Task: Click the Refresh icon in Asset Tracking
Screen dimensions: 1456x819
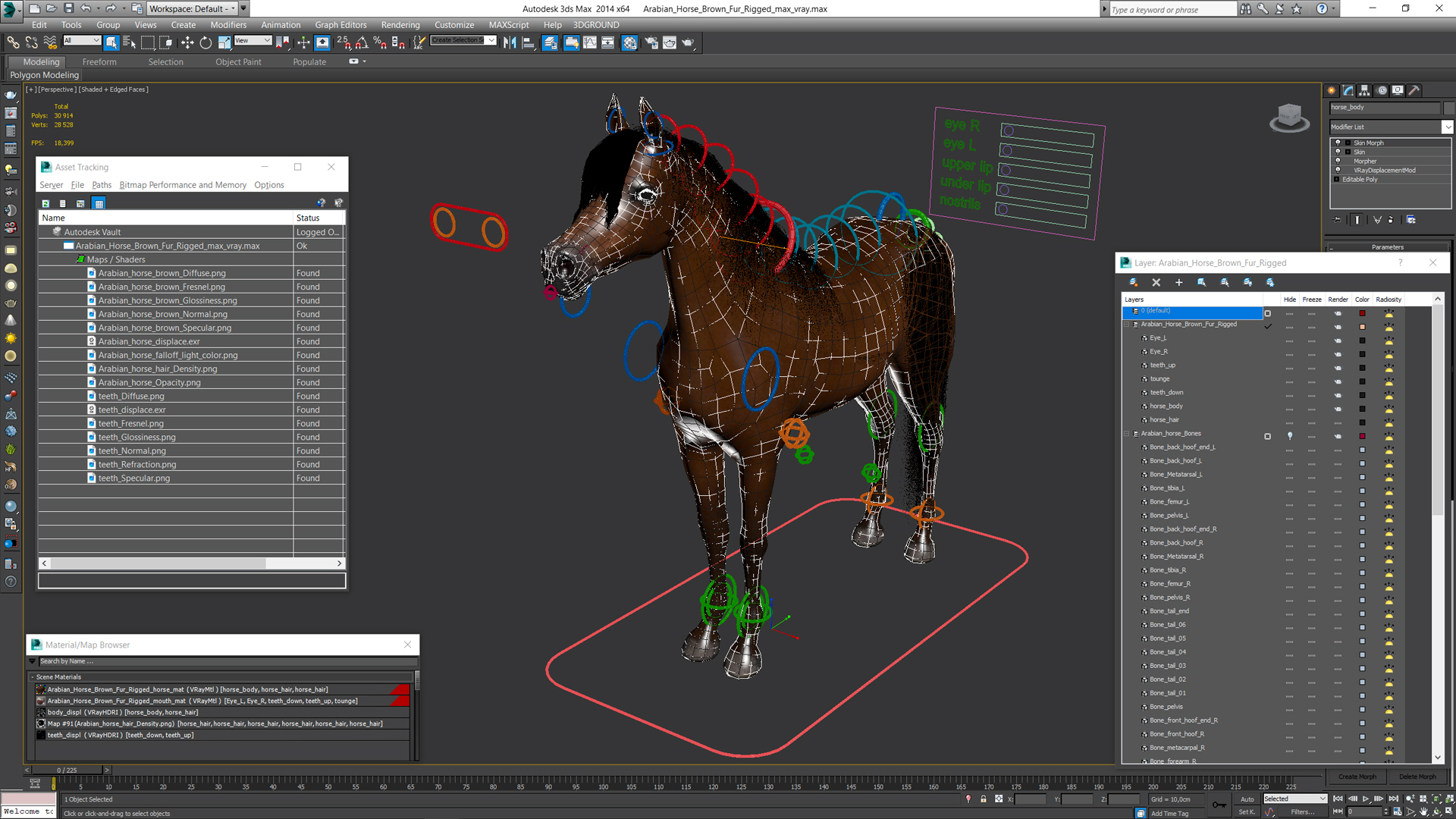Action: click(45, 203)
